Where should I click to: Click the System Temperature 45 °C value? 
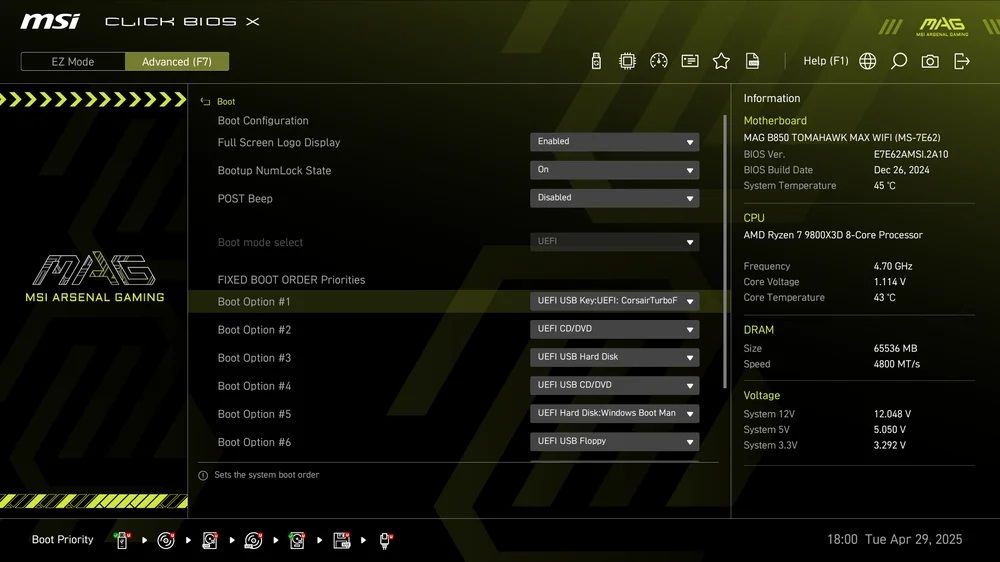885,186
